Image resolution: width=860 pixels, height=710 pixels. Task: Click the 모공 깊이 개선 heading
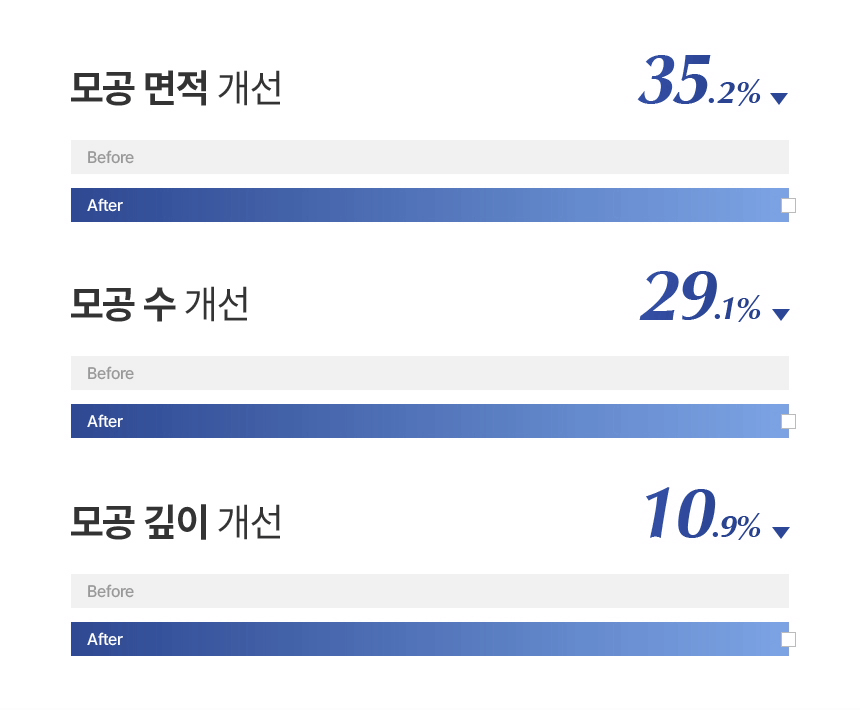176,522
